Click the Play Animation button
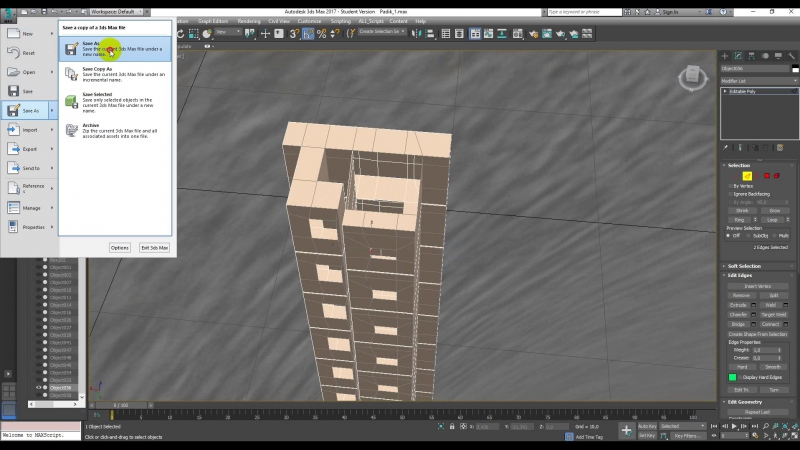Image resolution: width=800 pixels, height=450 pixels. click(734, 427)
